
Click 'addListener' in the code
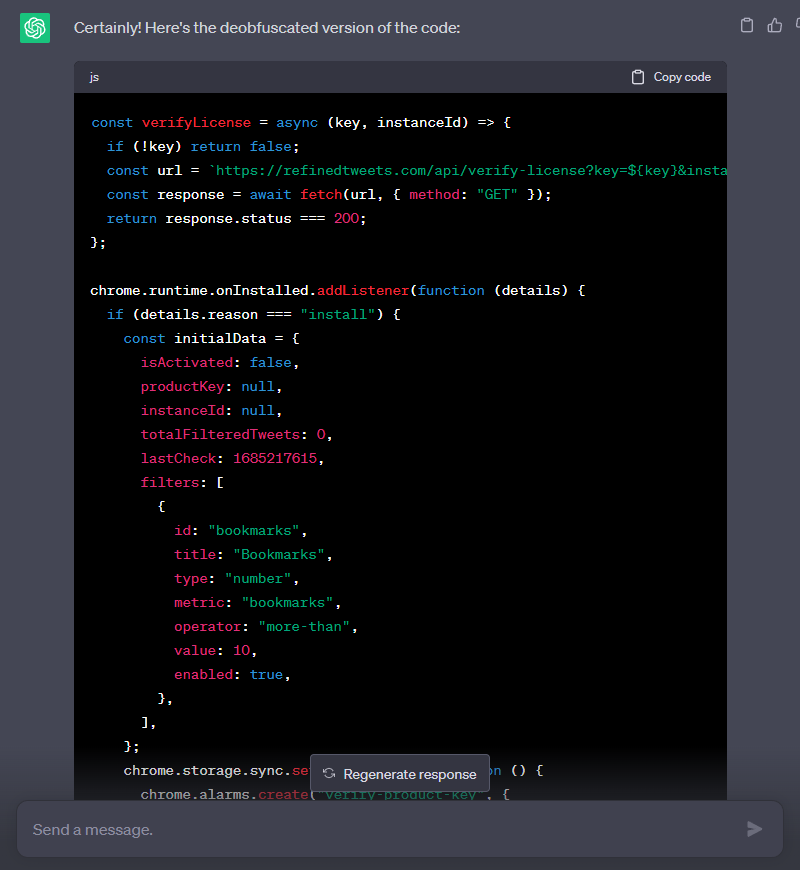tap(363, 291)
